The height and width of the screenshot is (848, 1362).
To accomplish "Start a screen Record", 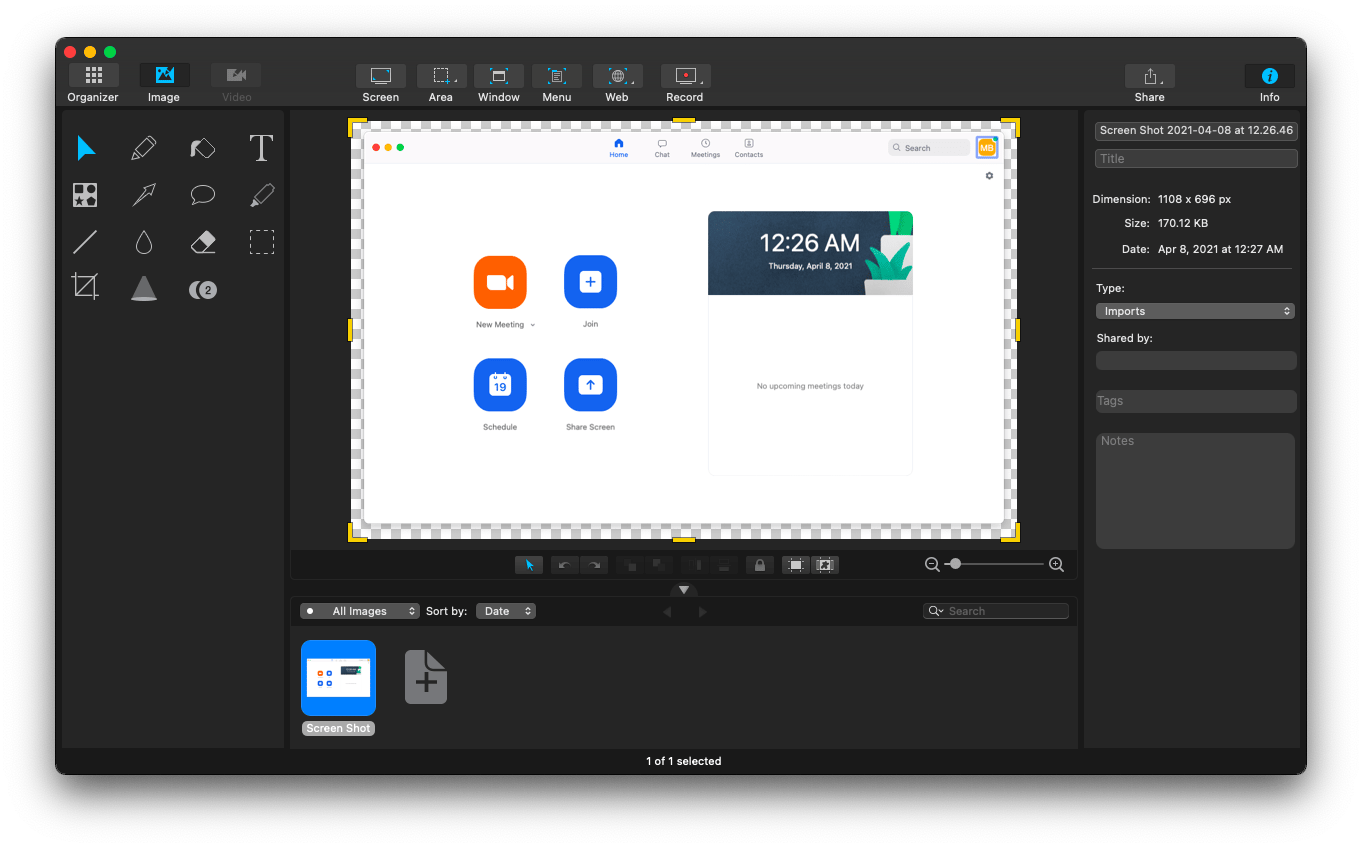I will point(685,83).
